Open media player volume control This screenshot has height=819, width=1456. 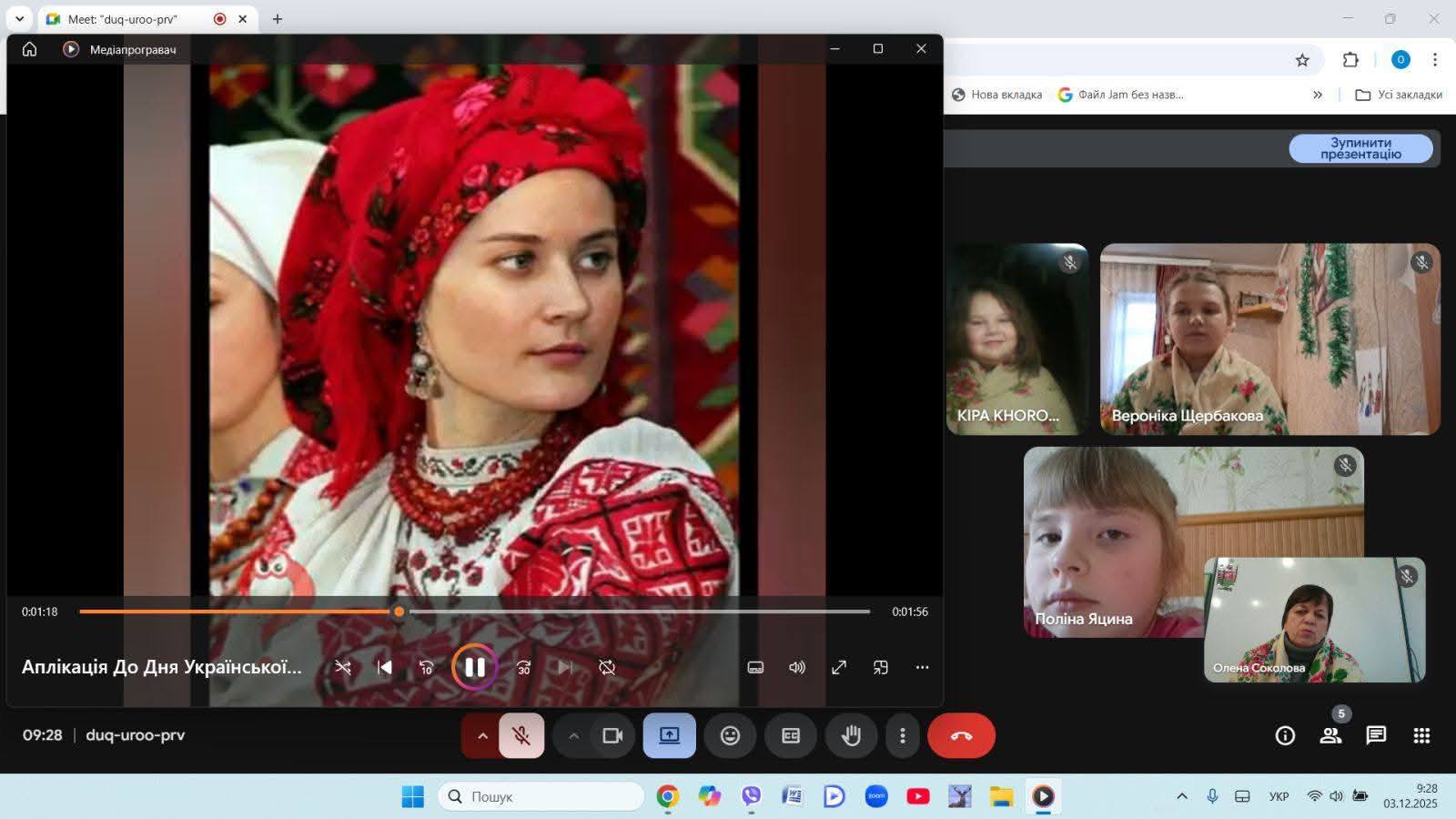tap(797, 667)
